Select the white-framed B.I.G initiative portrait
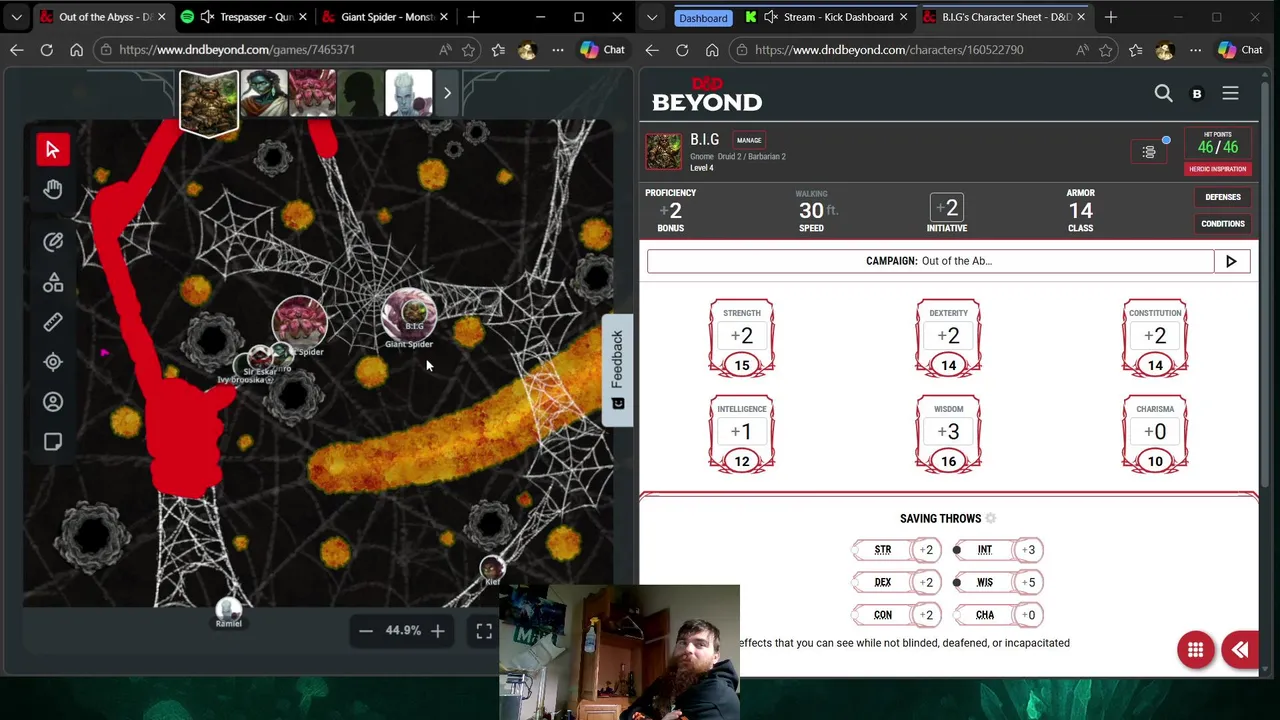This screenshot has height=720, width=1280. pos(209,101)
